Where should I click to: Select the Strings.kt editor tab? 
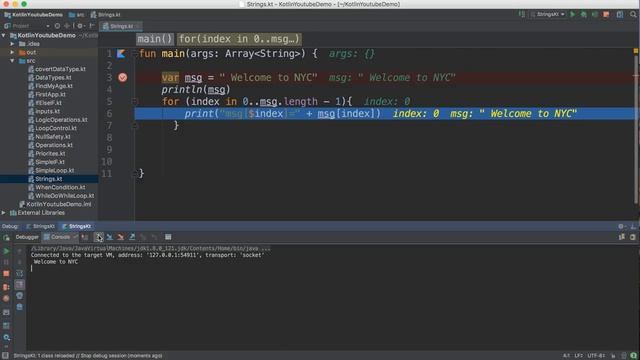coord(121,26)
